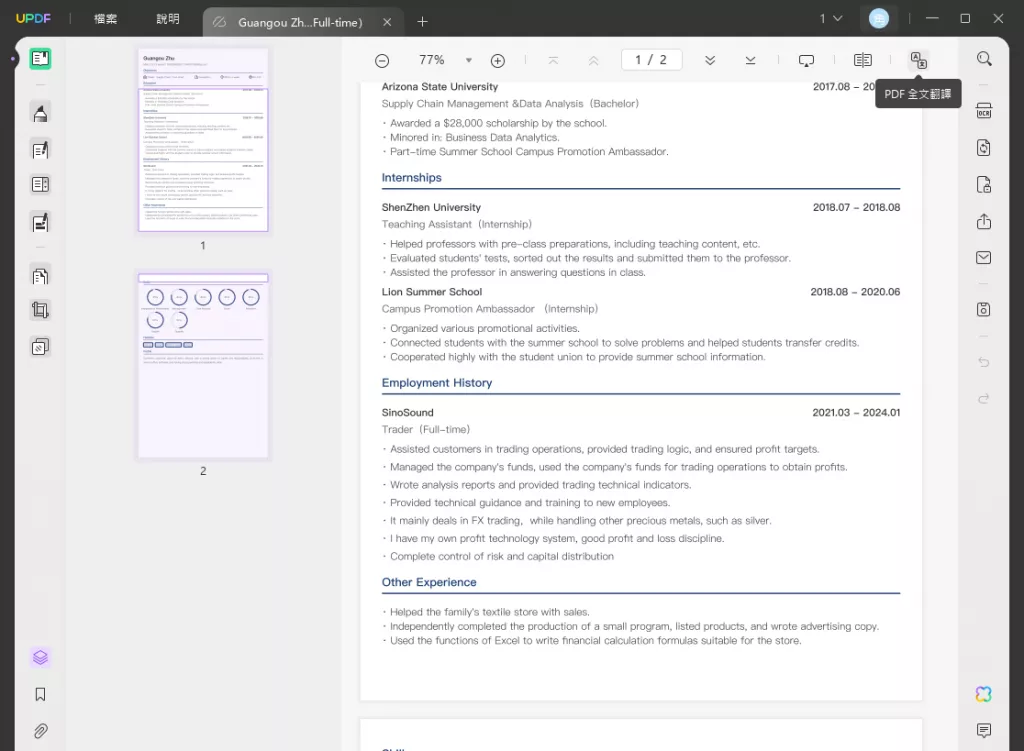
Task: Click the Employment History heading
Action: (x=437, y=383)
